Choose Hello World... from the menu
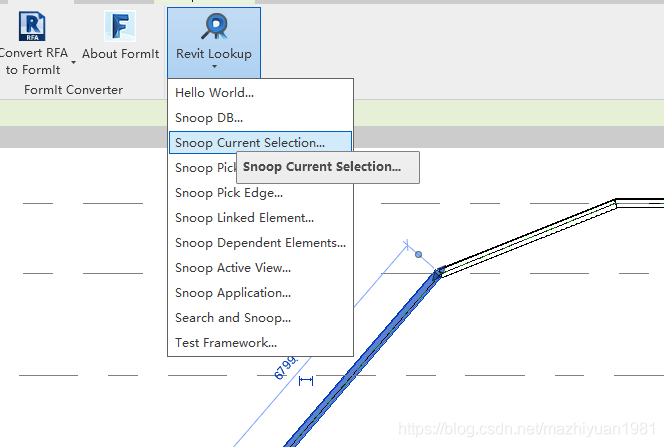The width and height of the screenshot is (664, 447). tap(260, 93)
